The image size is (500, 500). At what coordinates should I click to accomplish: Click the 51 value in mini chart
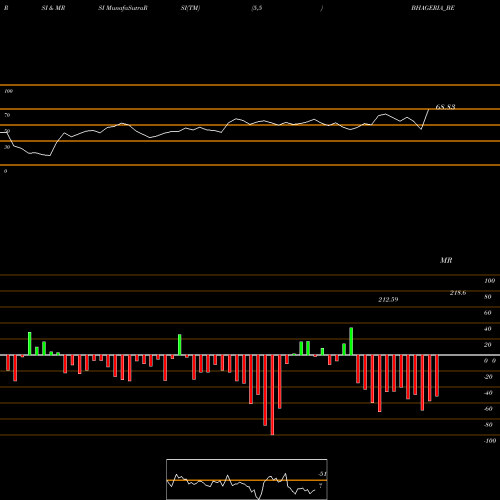pyautogui.click(x=322, y=474)
